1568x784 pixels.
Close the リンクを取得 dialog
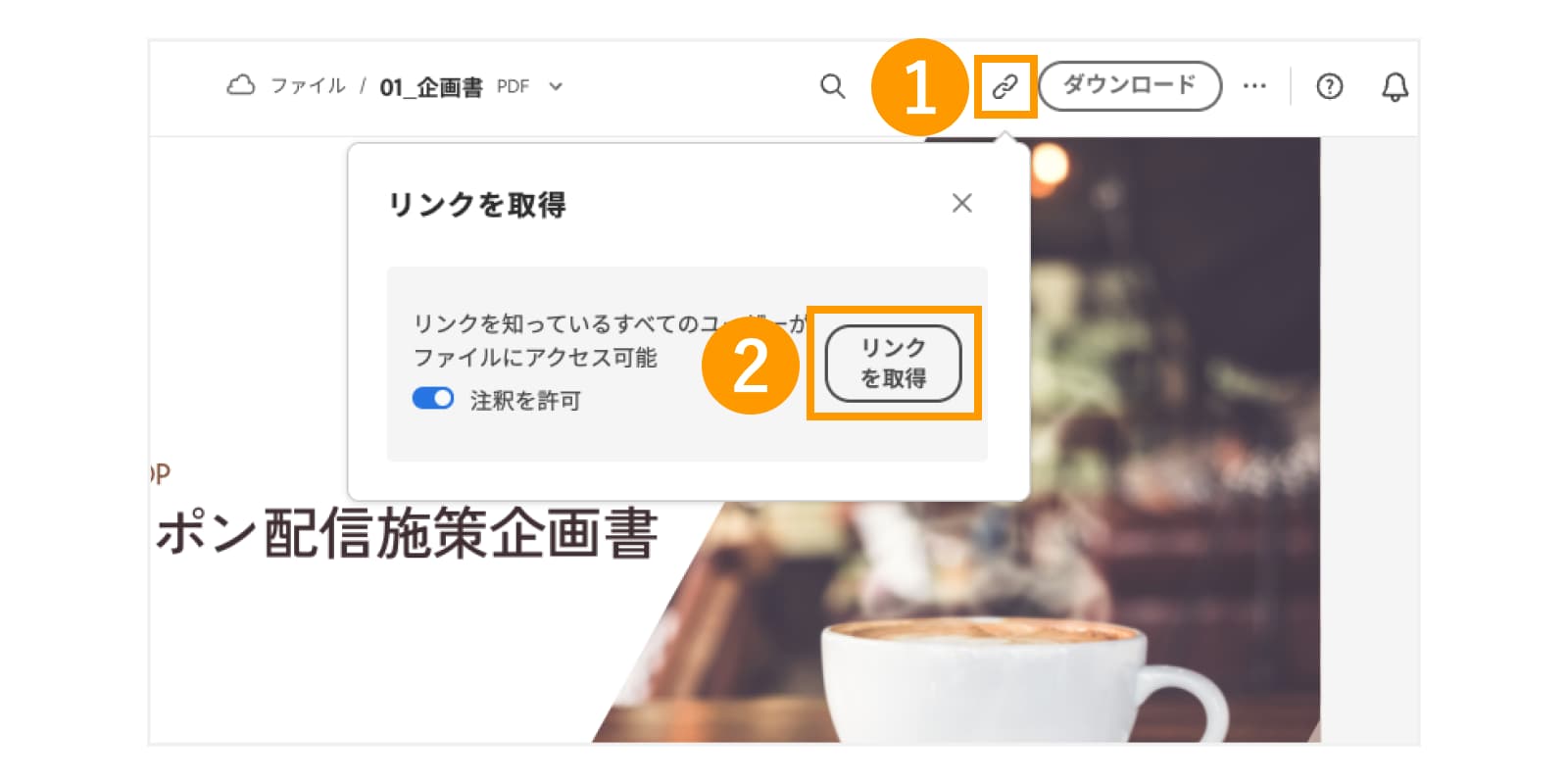point(961,203)
